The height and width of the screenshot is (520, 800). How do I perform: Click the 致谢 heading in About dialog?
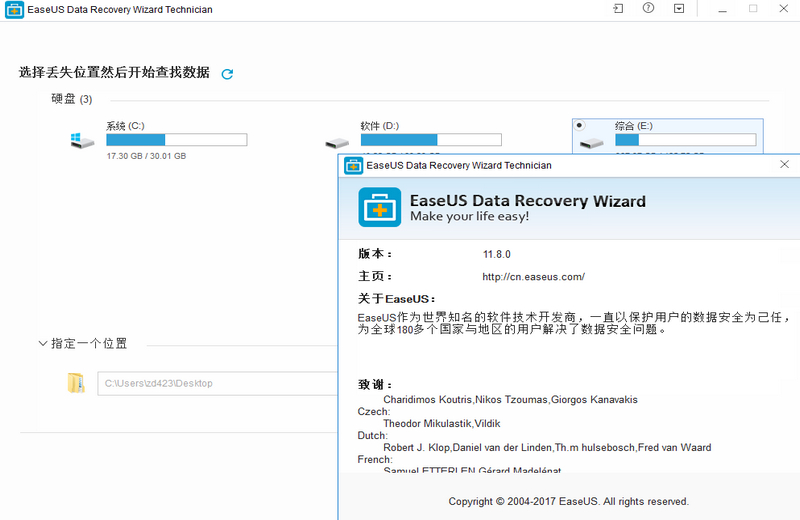[x=374, y=385]
